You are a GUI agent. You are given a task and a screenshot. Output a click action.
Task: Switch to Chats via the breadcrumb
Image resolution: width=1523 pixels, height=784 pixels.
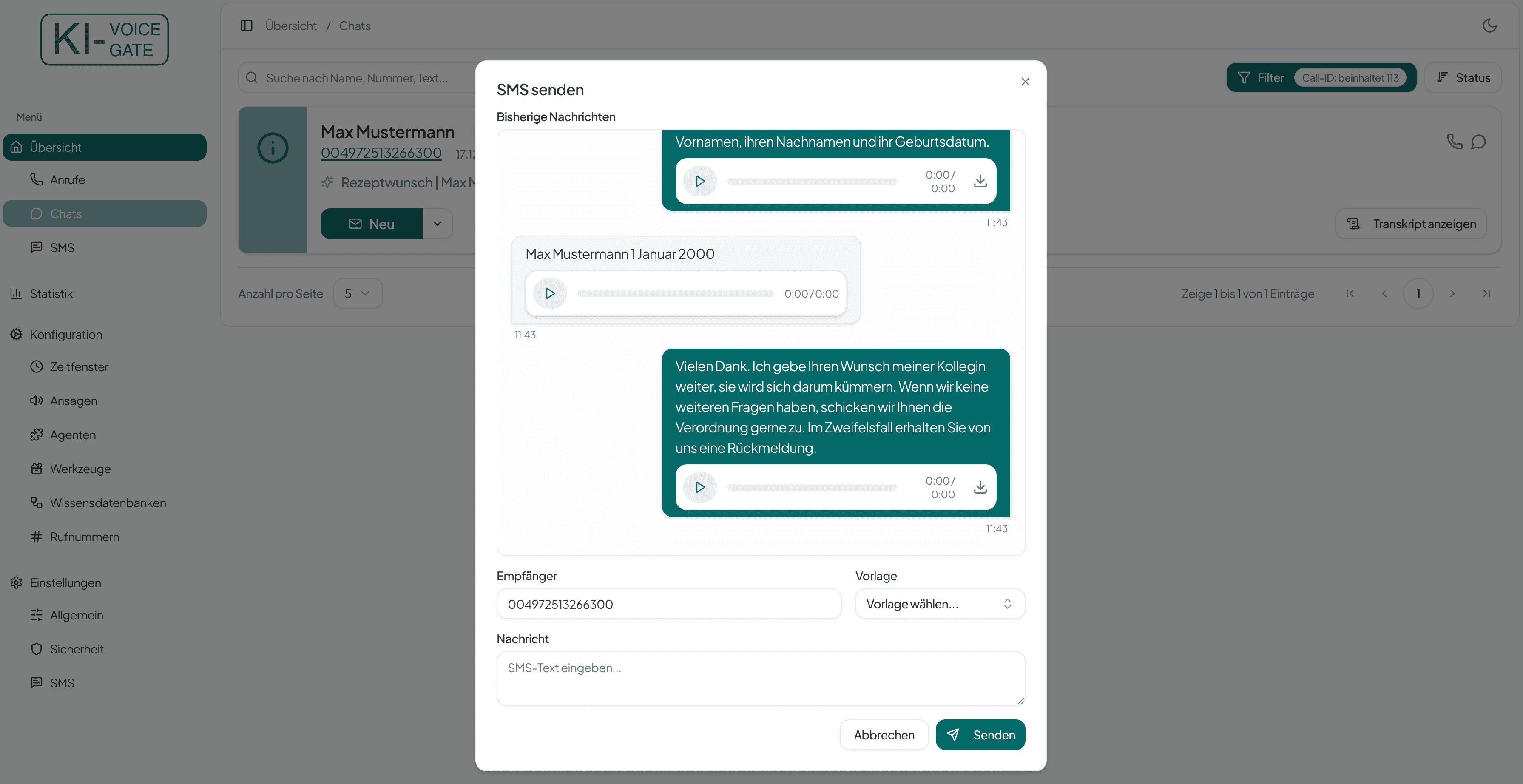tap(354, 26)
